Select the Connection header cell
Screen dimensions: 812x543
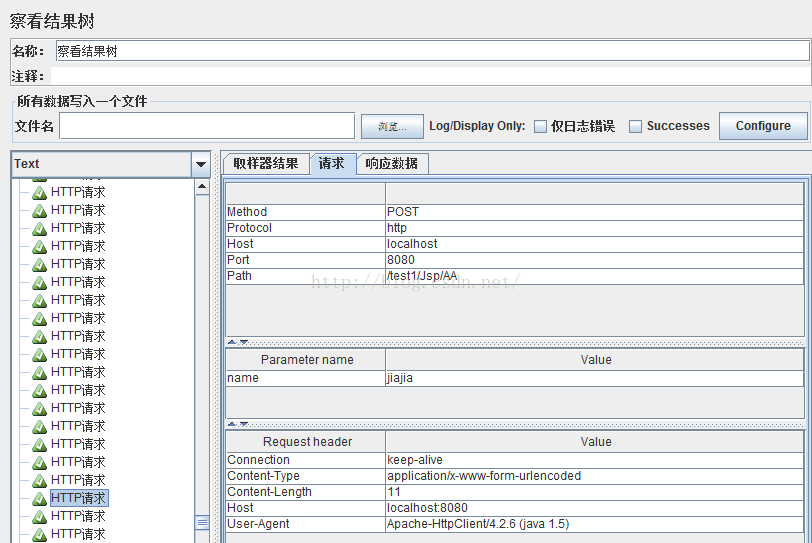pyautogui.click(x=306, y=460)
